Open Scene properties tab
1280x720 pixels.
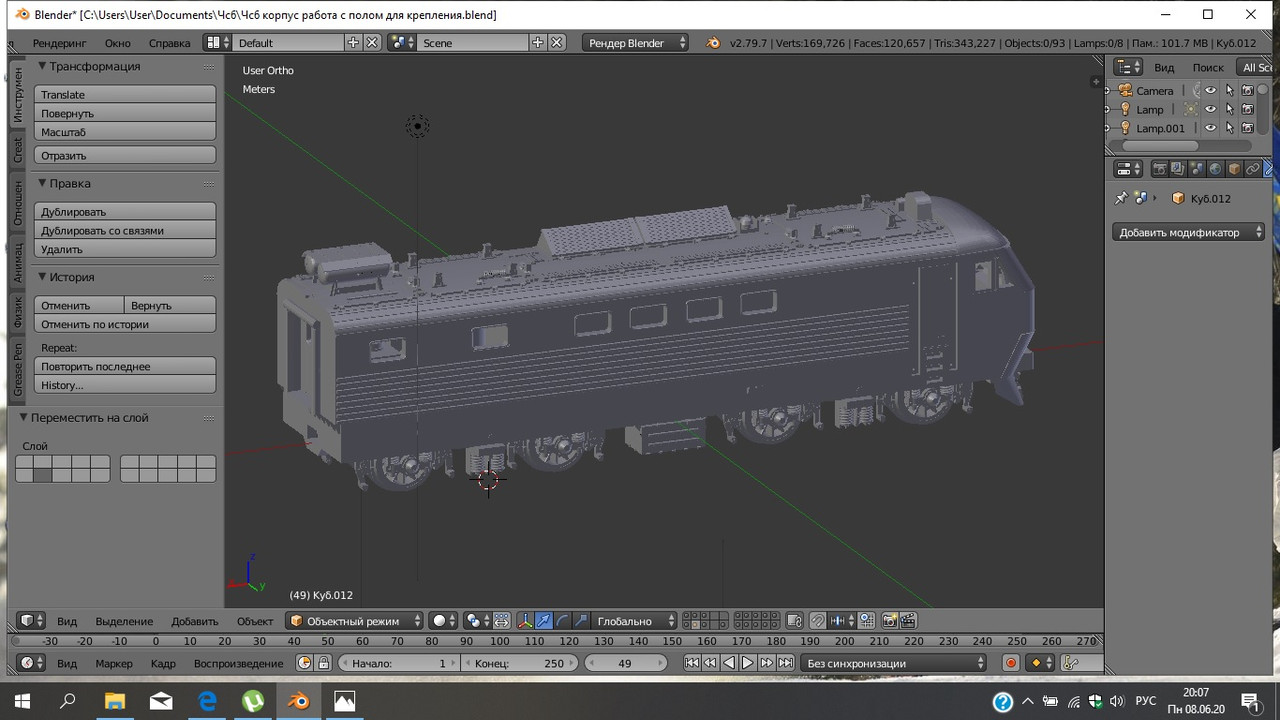tap(1197, 169)
